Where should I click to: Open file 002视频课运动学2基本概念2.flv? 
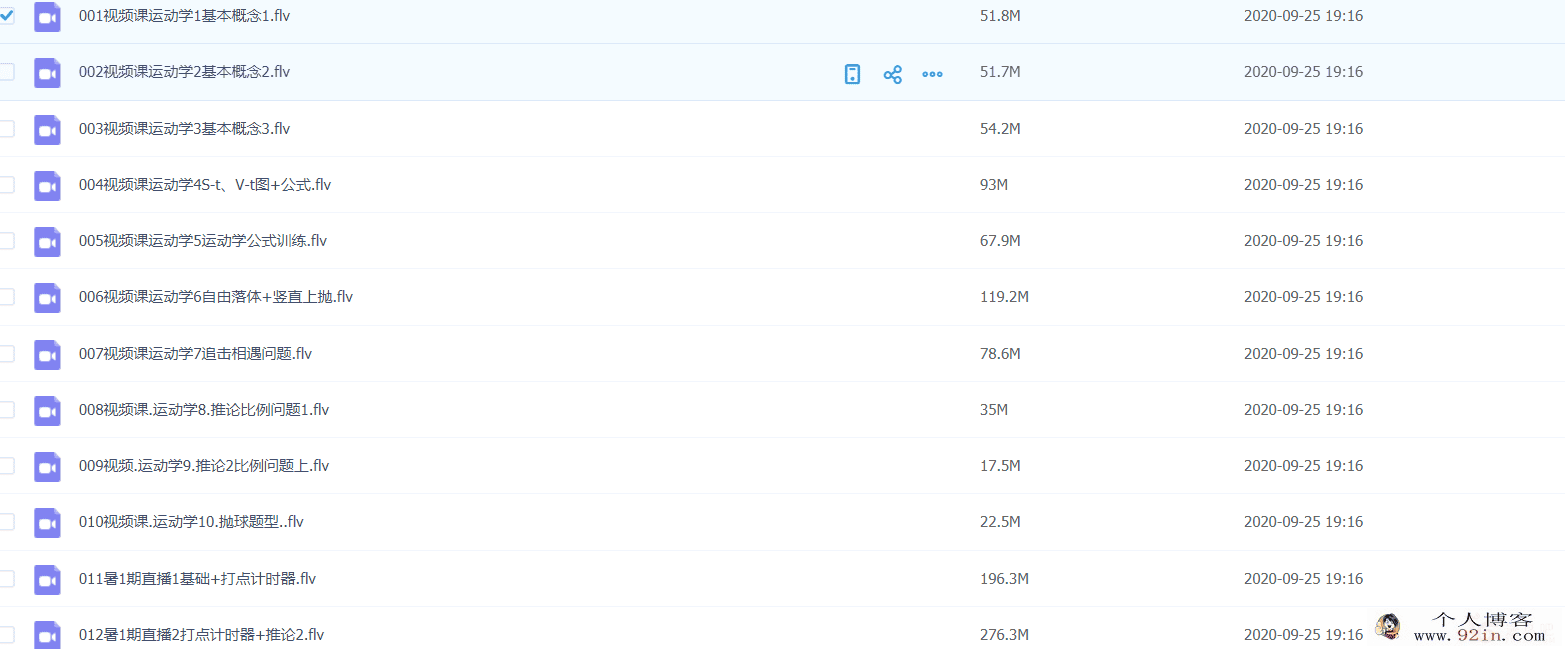[x=185, y=72]
